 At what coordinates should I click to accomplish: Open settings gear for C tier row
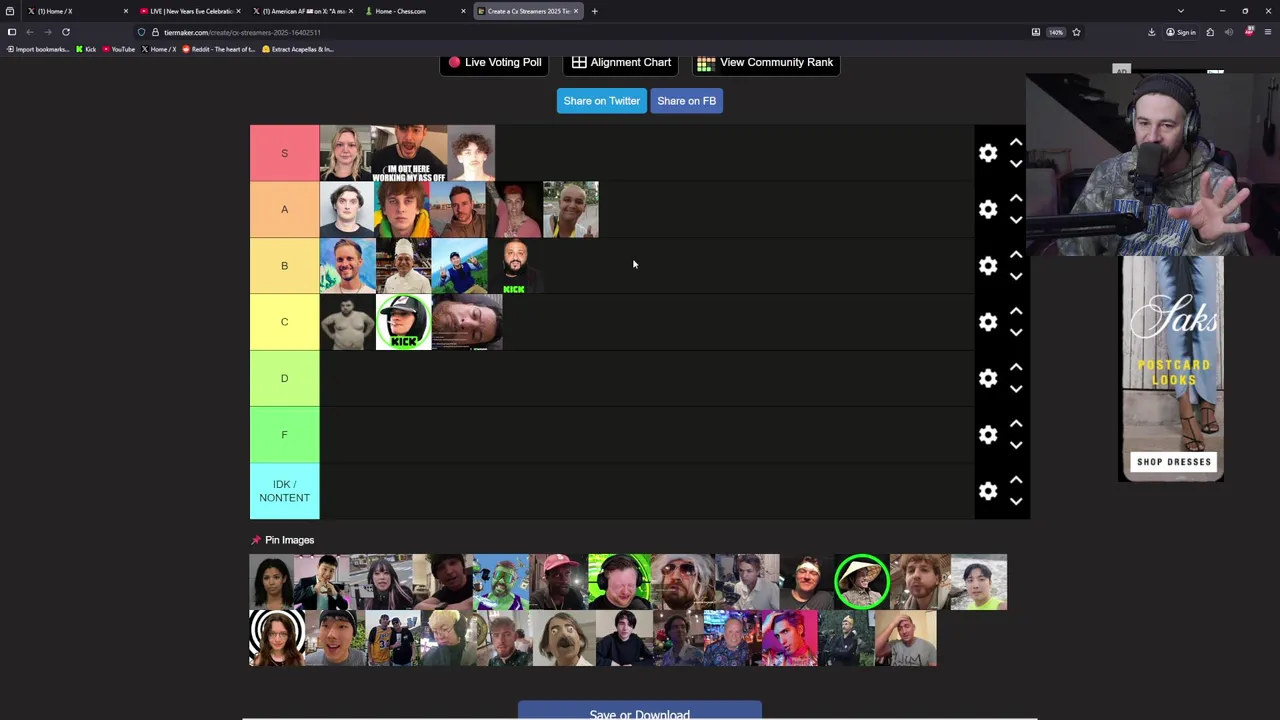point(988,322)
